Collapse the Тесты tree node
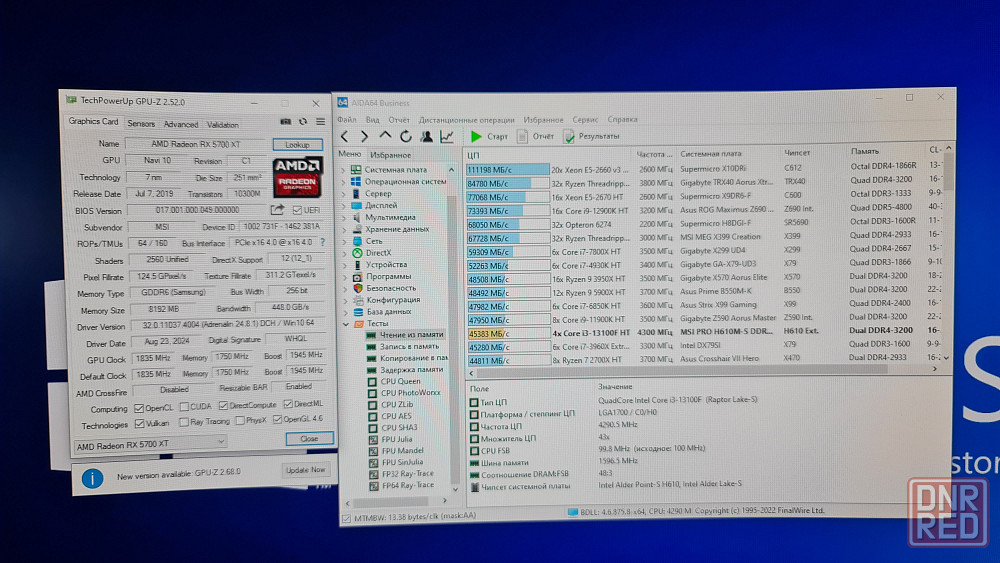 click(346, 324)
